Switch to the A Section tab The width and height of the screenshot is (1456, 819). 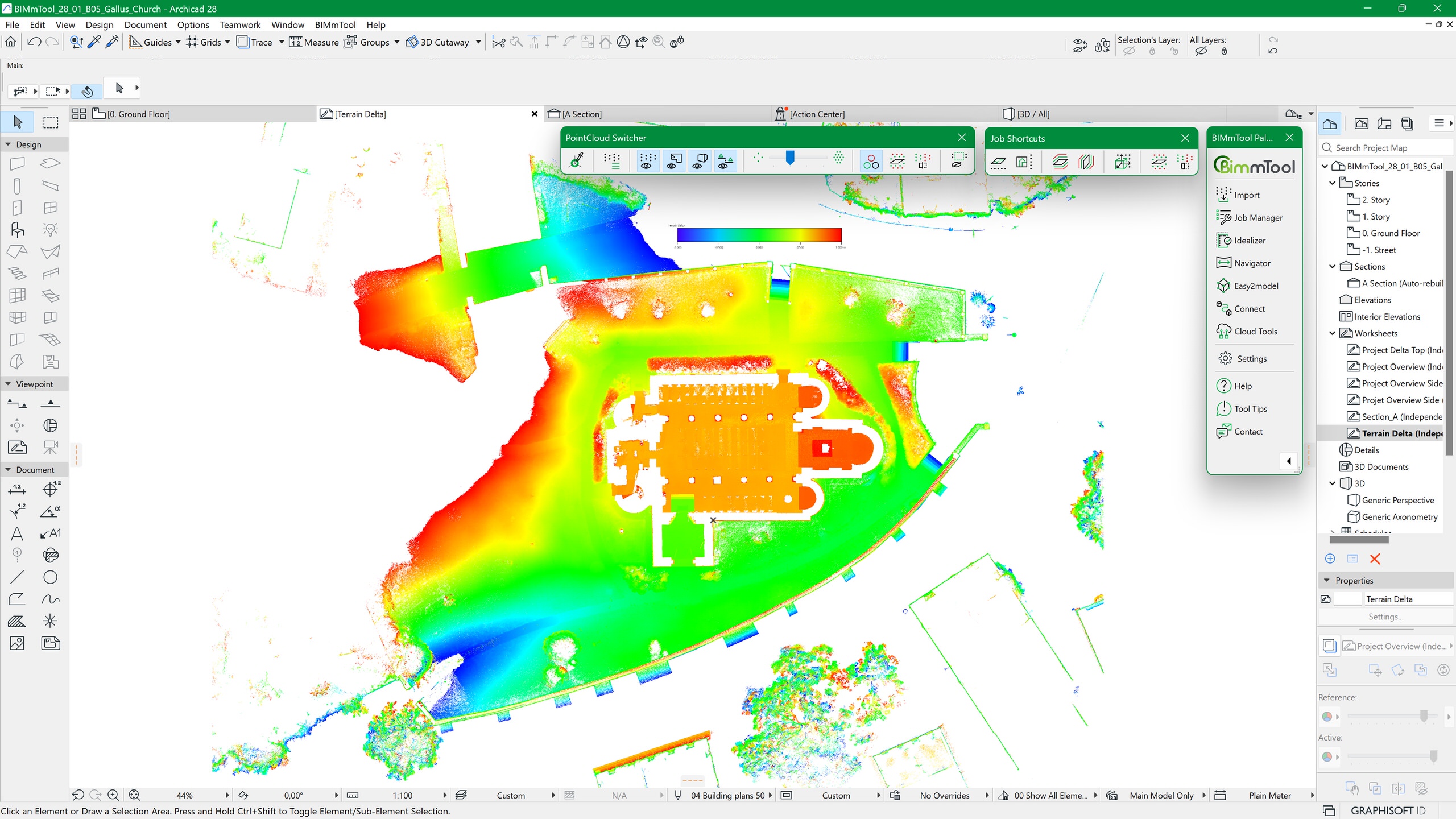[x=581, y=114]
